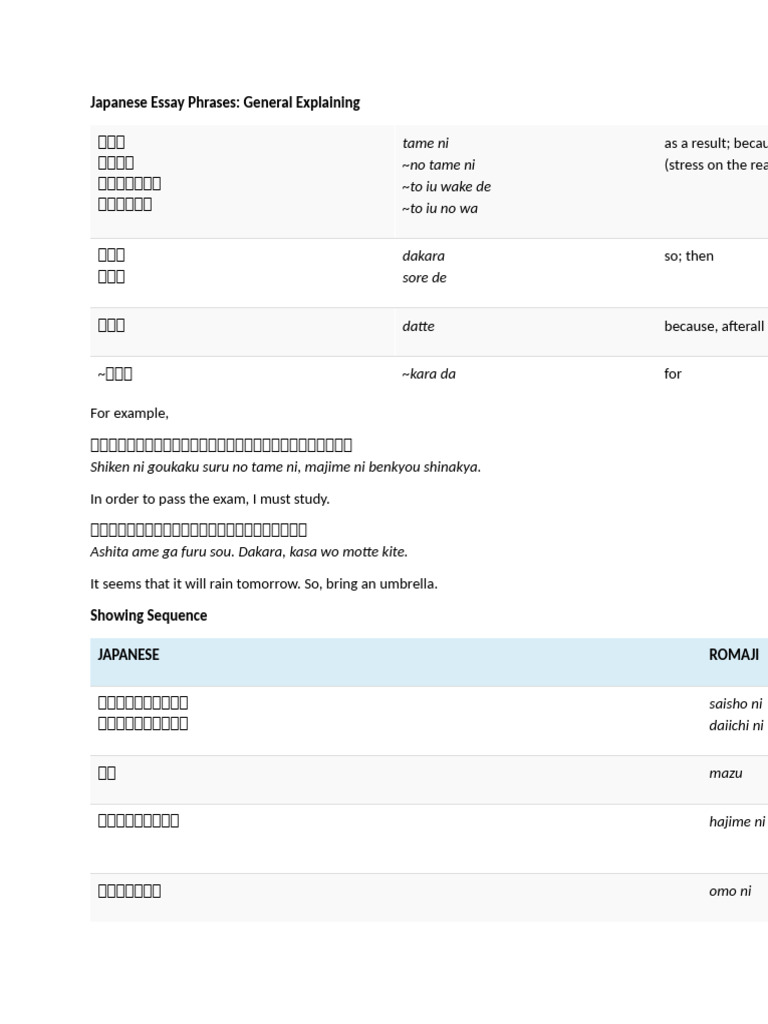This screenshot has width=768, height=1024.
Task: Select 'It seems that it will rain tomorrow...'
Action: (x=264, y=584)
